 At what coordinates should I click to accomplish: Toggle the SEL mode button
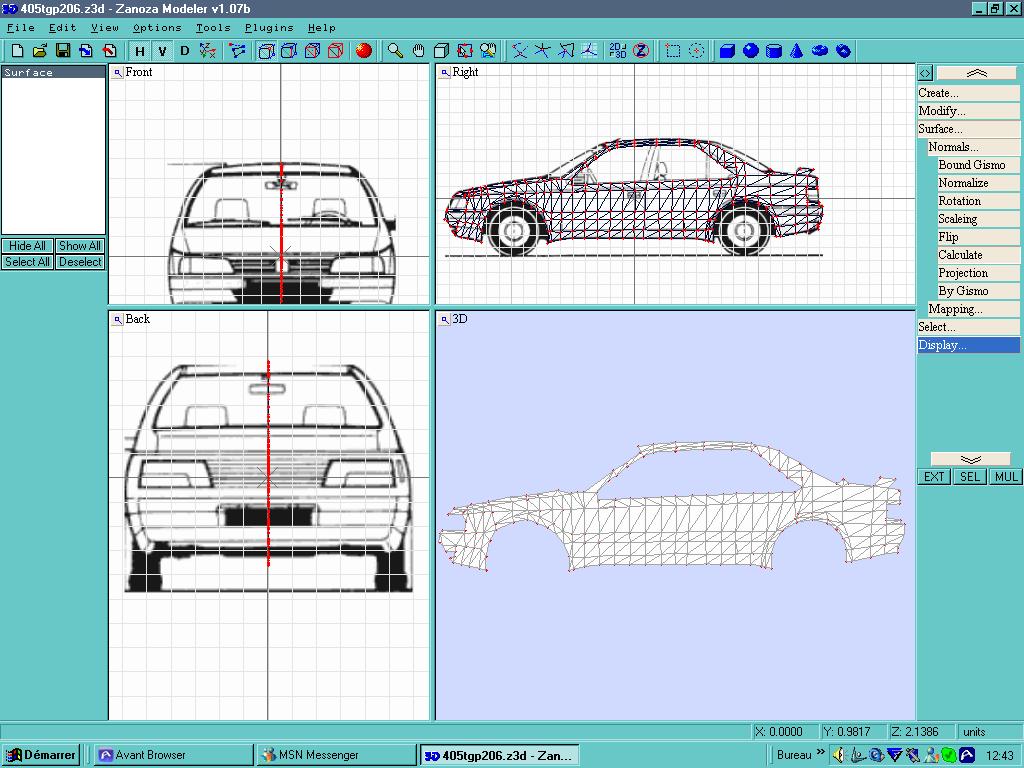[969, 477]
